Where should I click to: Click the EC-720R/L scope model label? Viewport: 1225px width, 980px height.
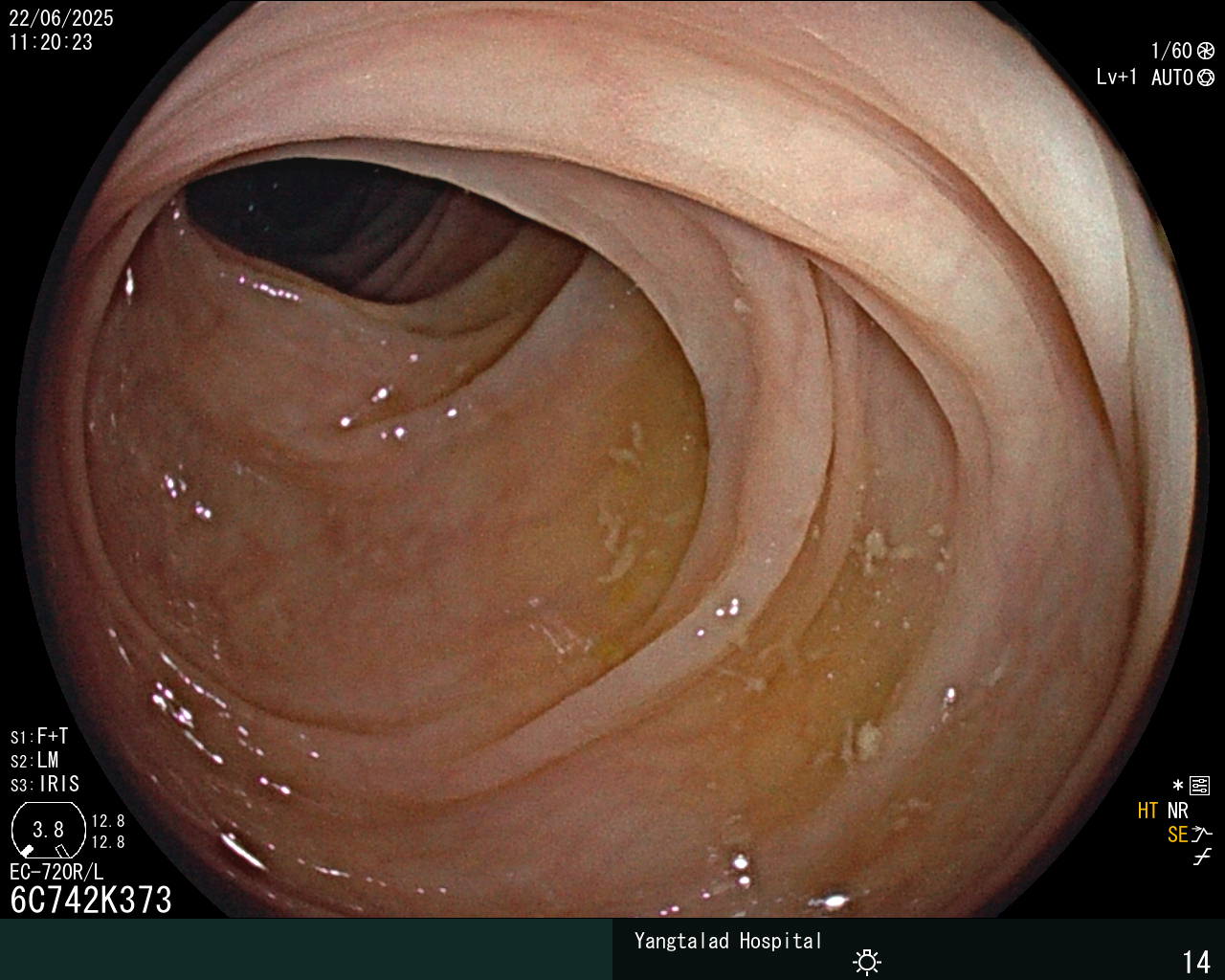click(56, 873)
